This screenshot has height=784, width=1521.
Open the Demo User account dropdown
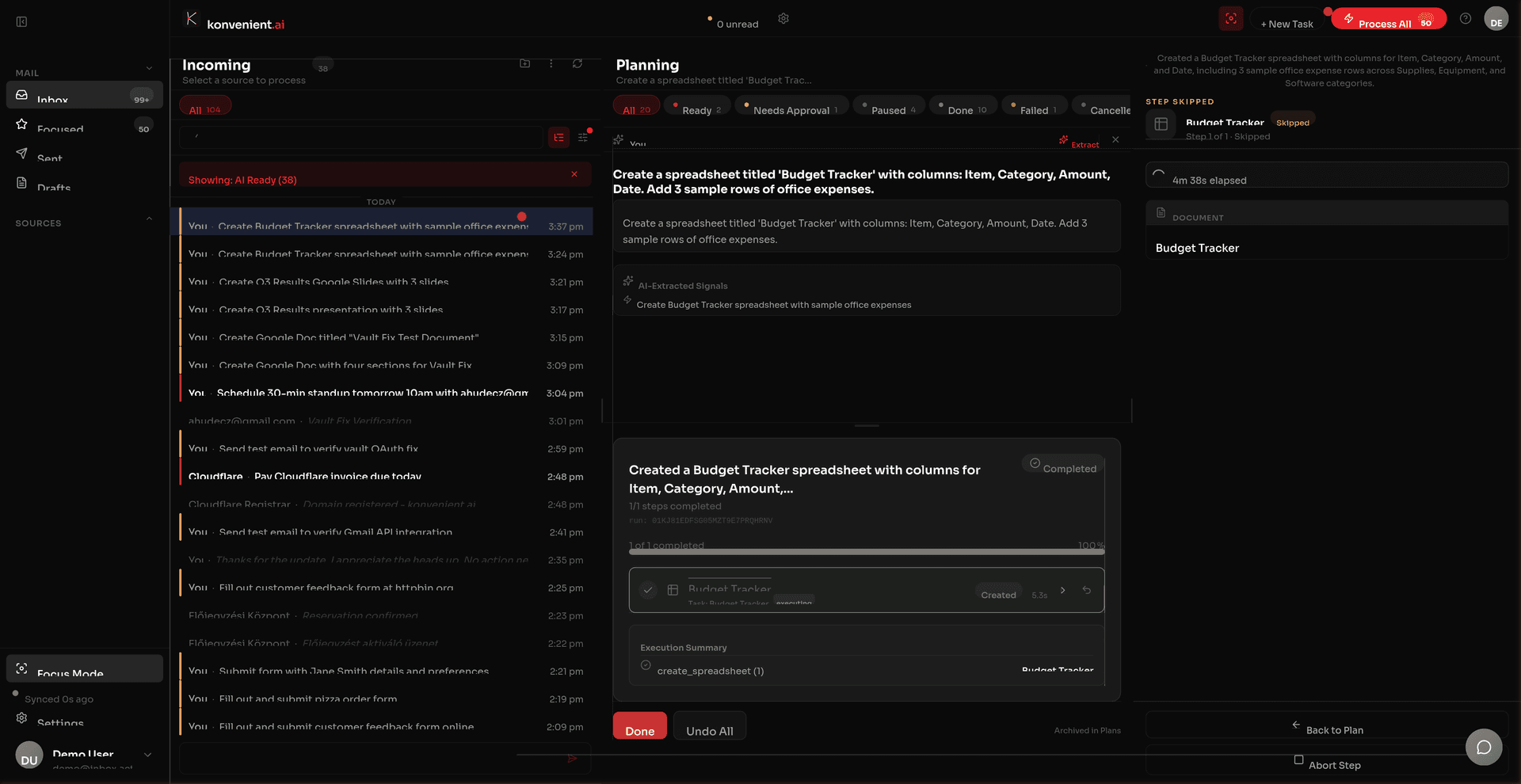148,755
